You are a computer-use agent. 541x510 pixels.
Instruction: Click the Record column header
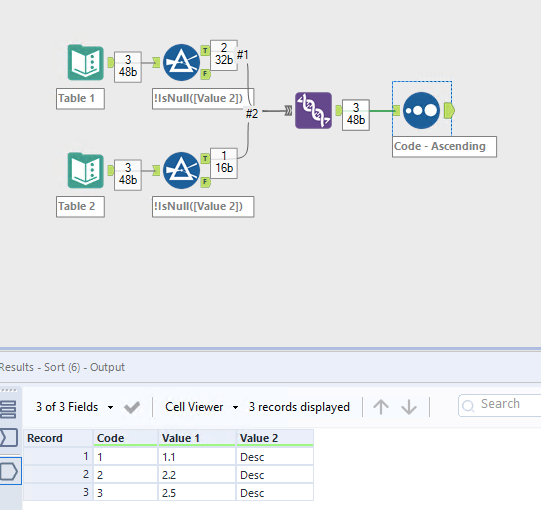(58, 438)
